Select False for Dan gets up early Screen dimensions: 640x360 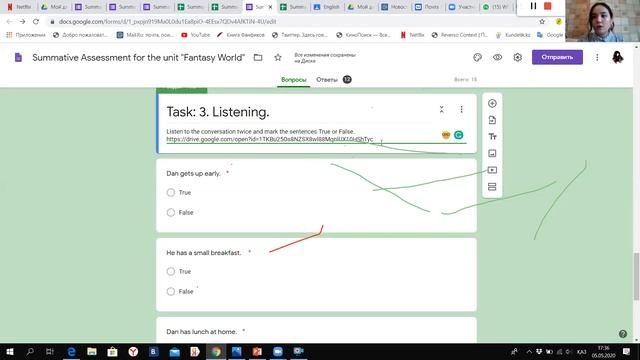click(x=171, y=212)
